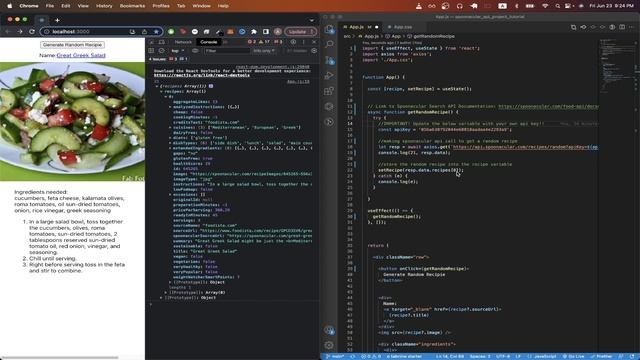This screenshot has height=360, width=640.
Task: Select the DevTools inspect element icon
Action: tap(151, 42)
